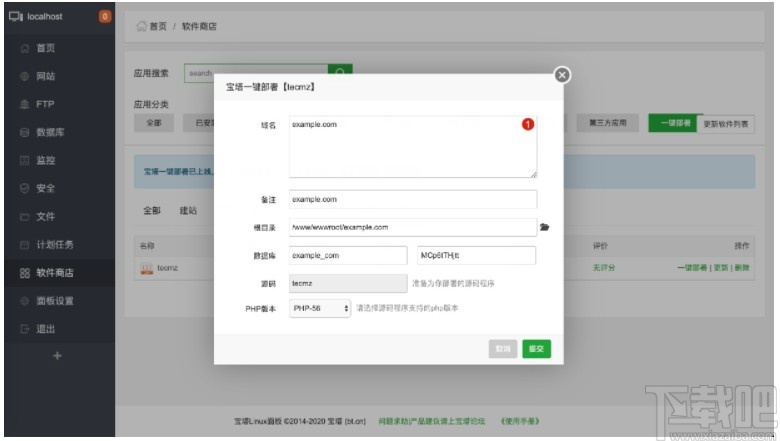Click the 首页 breadcrumb link
The width and height of the screenshot is (780, 441).
click(x=158, y=26)
